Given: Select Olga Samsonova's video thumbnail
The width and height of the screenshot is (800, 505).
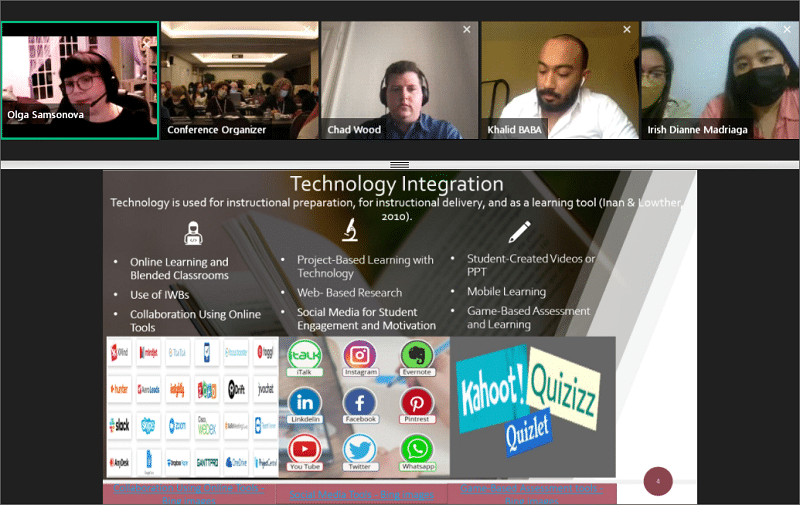Looking at the screenshot, I should tap(80, 80).
